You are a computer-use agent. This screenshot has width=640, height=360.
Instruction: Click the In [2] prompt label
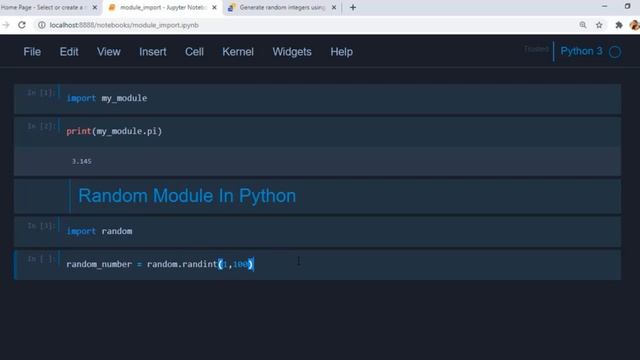pos(41,126)
